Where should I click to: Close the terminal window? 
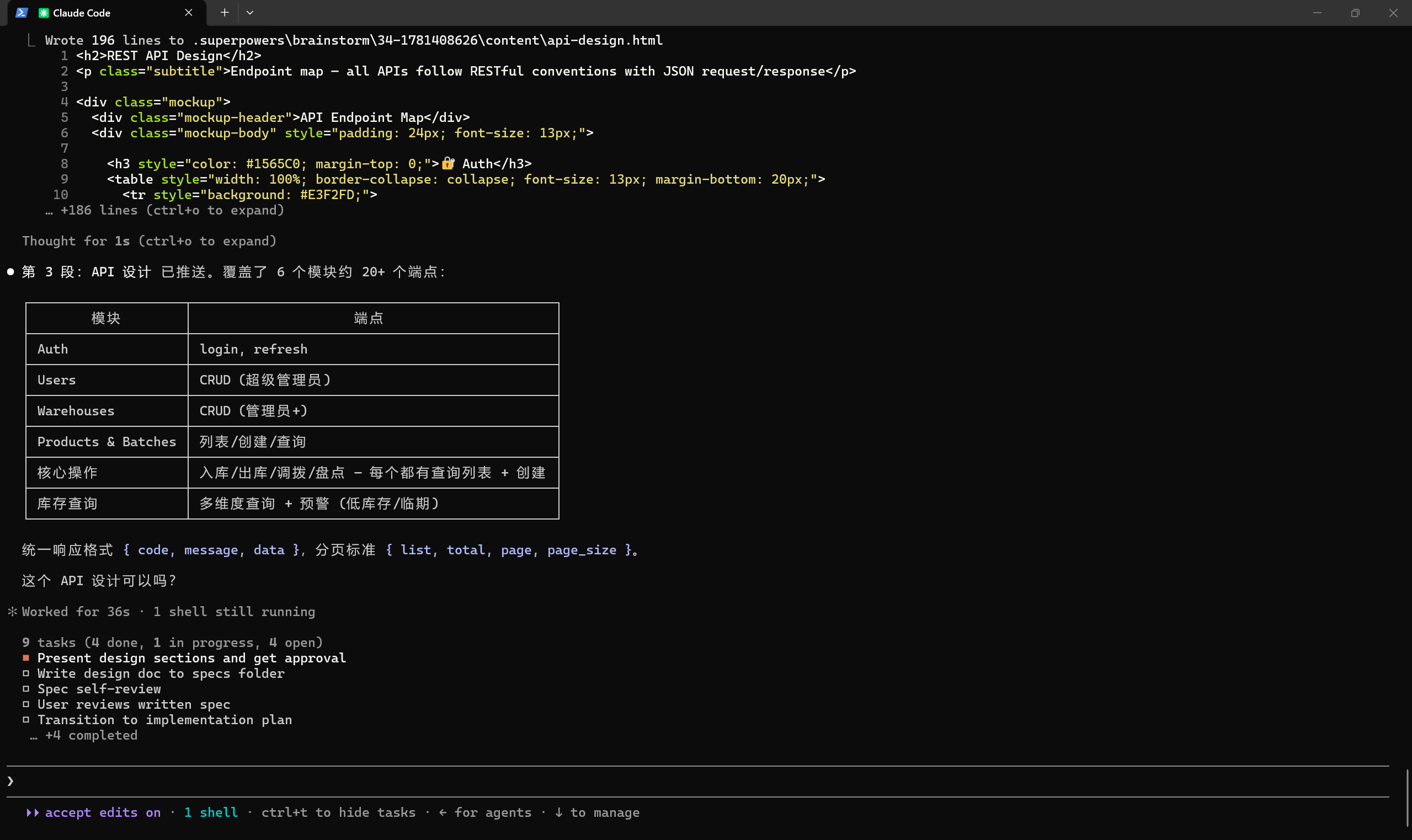1393,13
